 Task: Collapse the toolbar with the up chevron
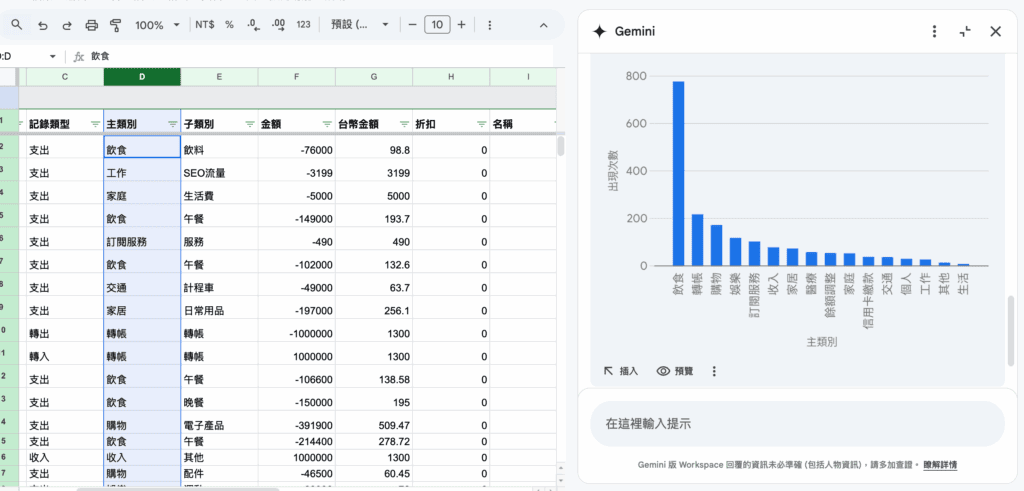tap(543, 25)
